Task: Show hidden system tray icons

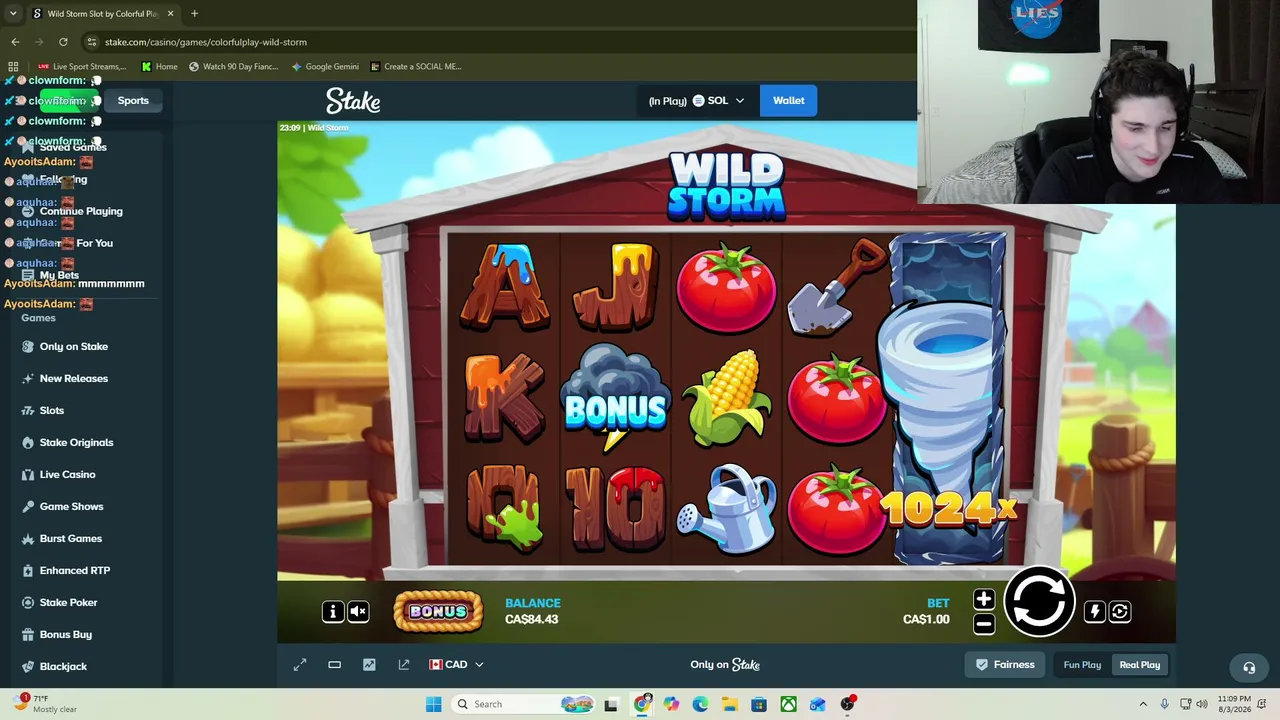Action: (x=1143, y=704)
